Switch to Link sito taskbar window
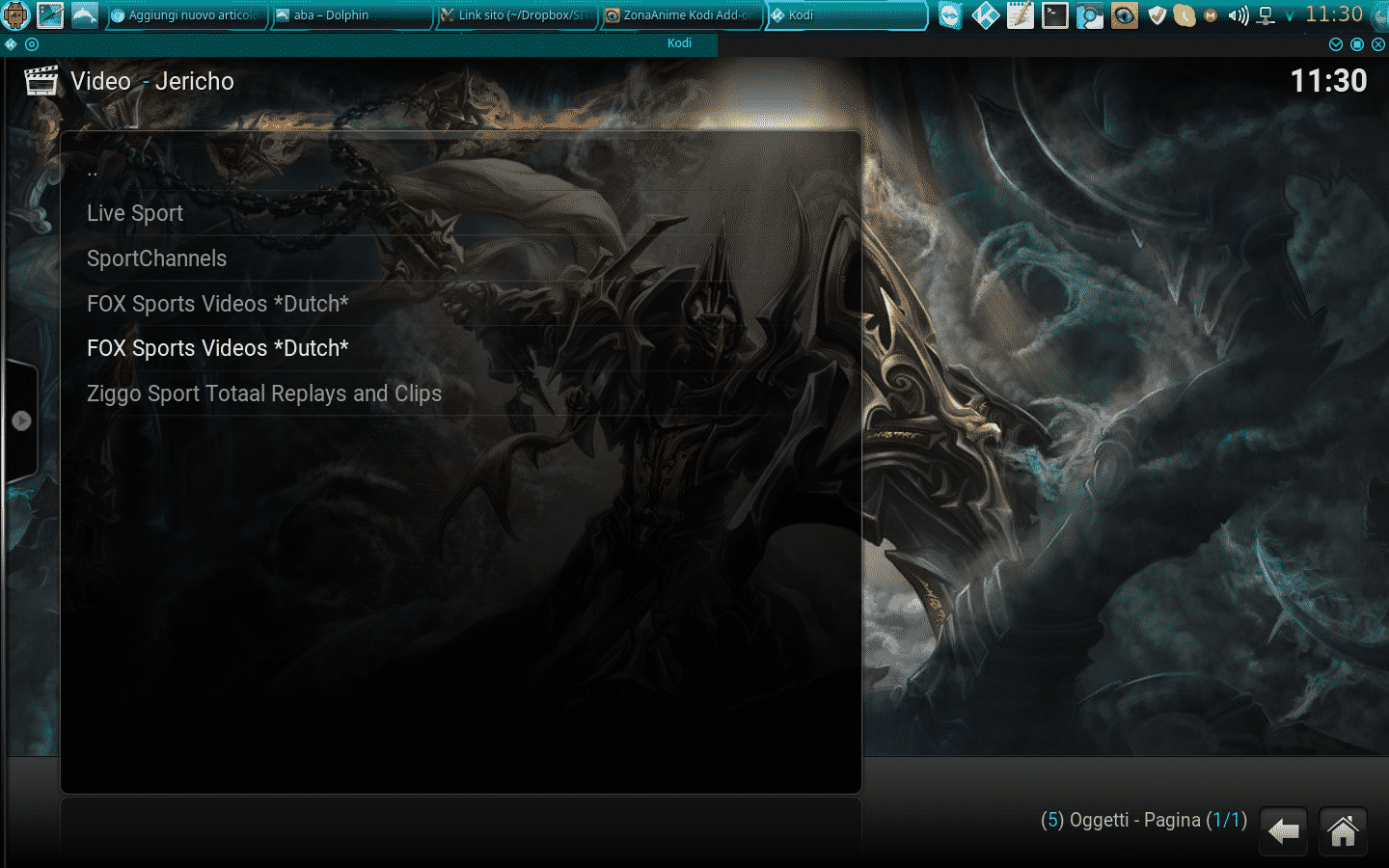 (x=516, y=15)
